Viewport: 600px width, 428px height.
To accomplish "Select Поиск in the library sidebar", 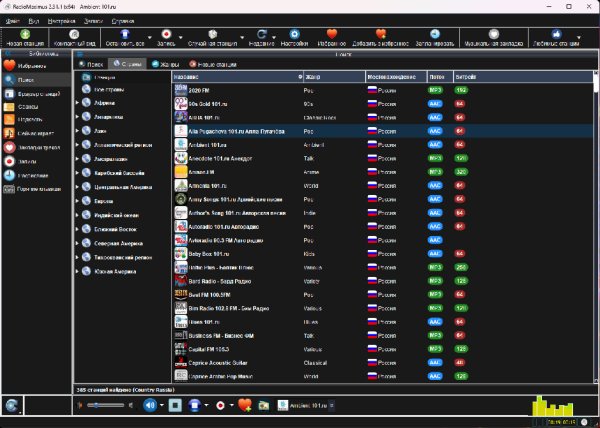I will pyautogui.click(x=36, y=80).
